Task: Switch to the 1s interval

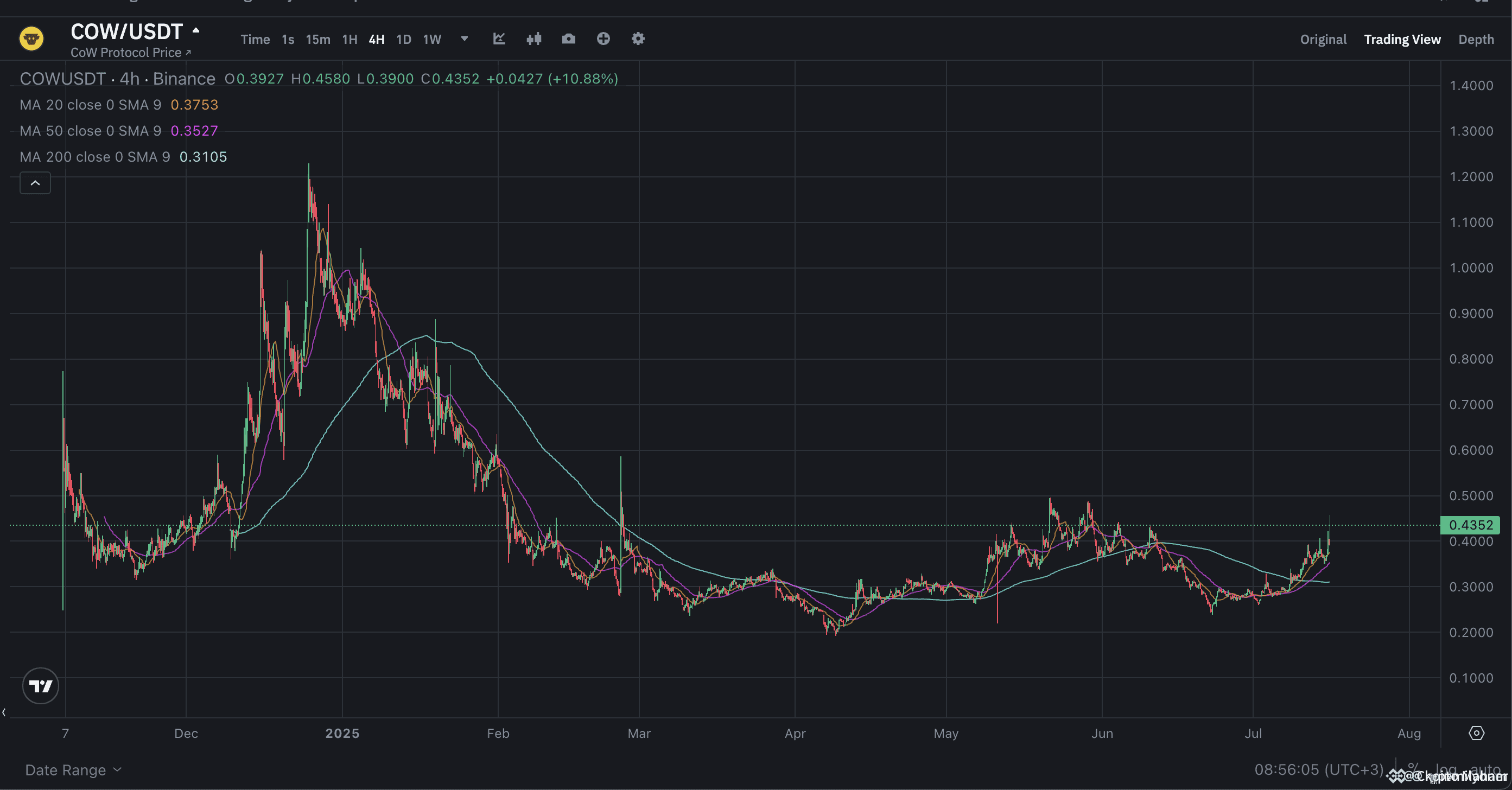Action: [288, 39]
